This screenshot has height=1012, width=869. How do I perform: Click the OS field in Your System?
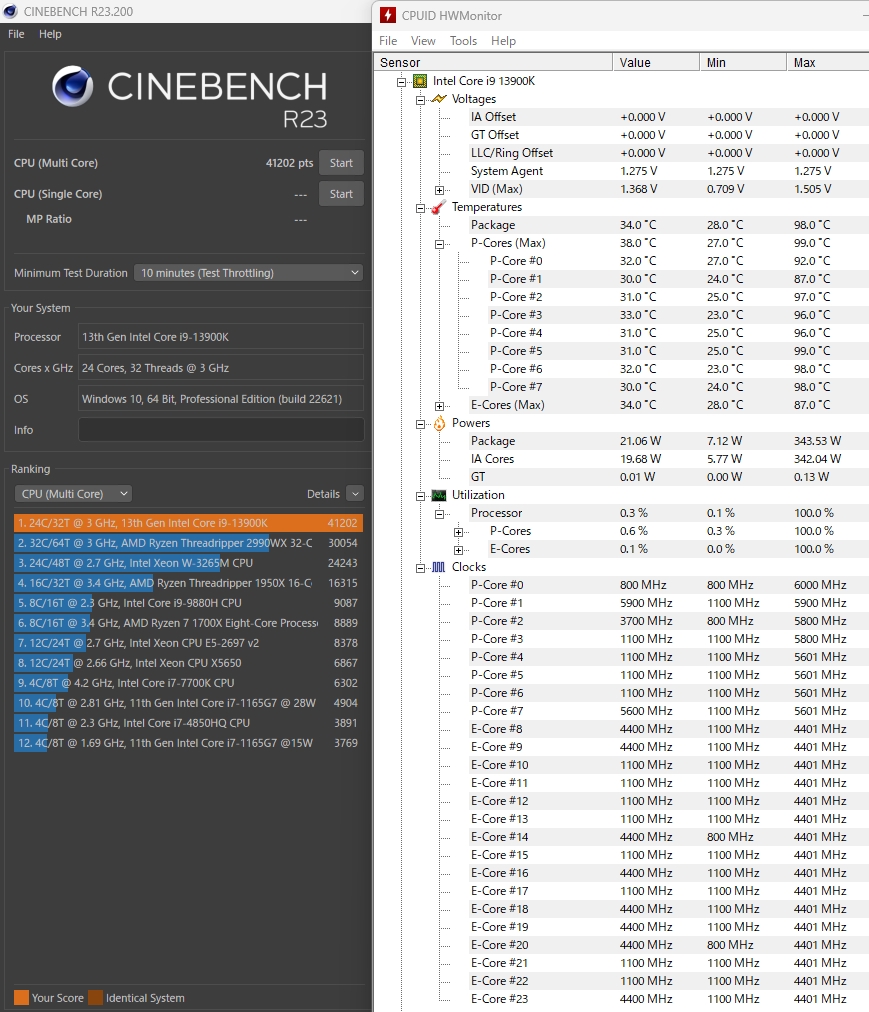click(x=221, y=399)
